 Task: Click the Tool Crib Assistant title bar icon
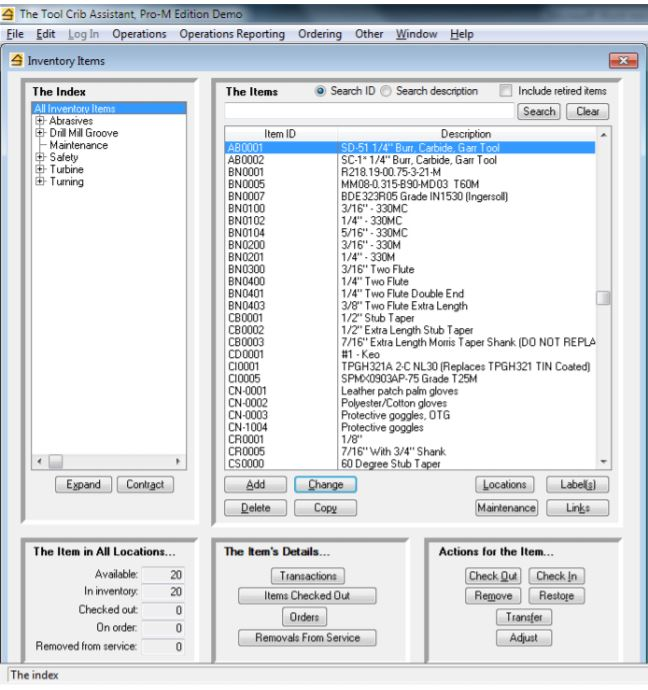(8, 14)
